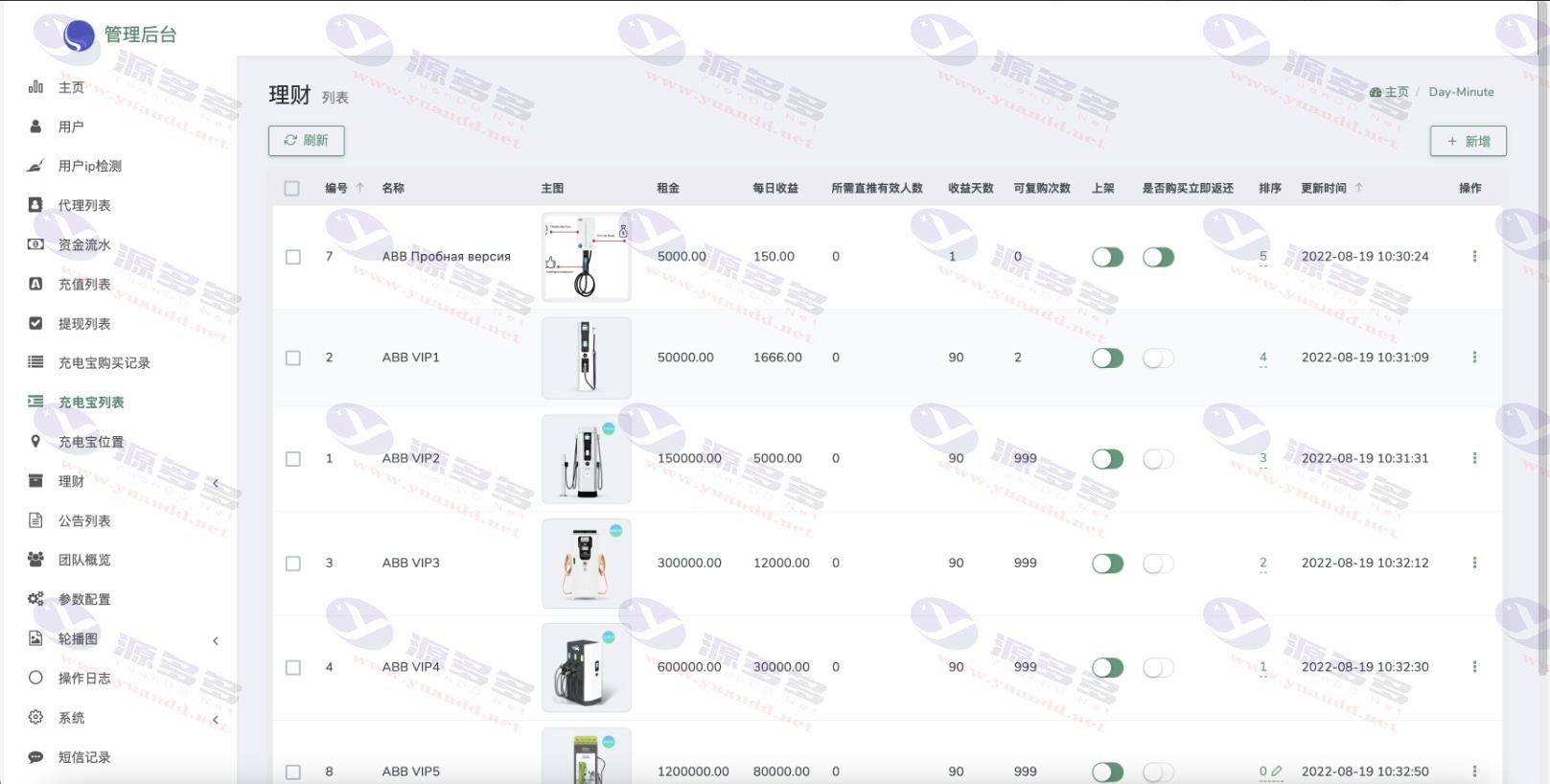
Task: Expand the 轮播图 sidebar submenu chevron
Action: (215, 640)
